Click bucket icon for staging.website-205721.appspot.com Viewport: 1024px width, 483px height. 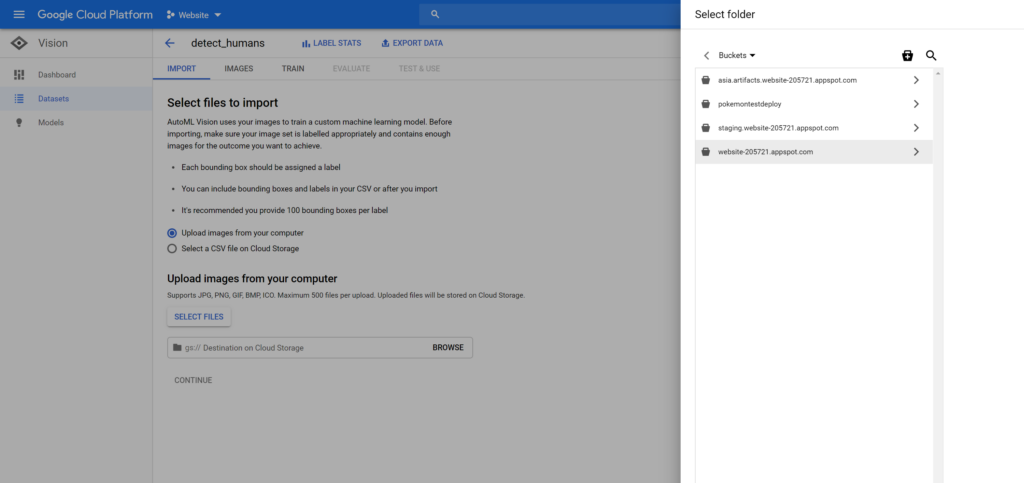click(x=705, y=128)
